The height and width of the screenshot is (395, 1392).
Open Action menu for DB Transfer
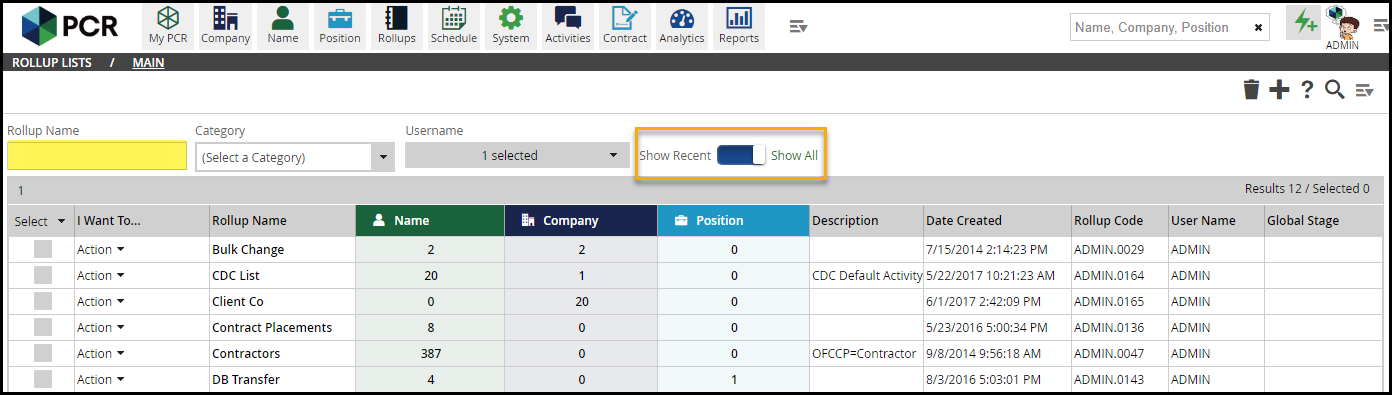[x=101, y=380]
